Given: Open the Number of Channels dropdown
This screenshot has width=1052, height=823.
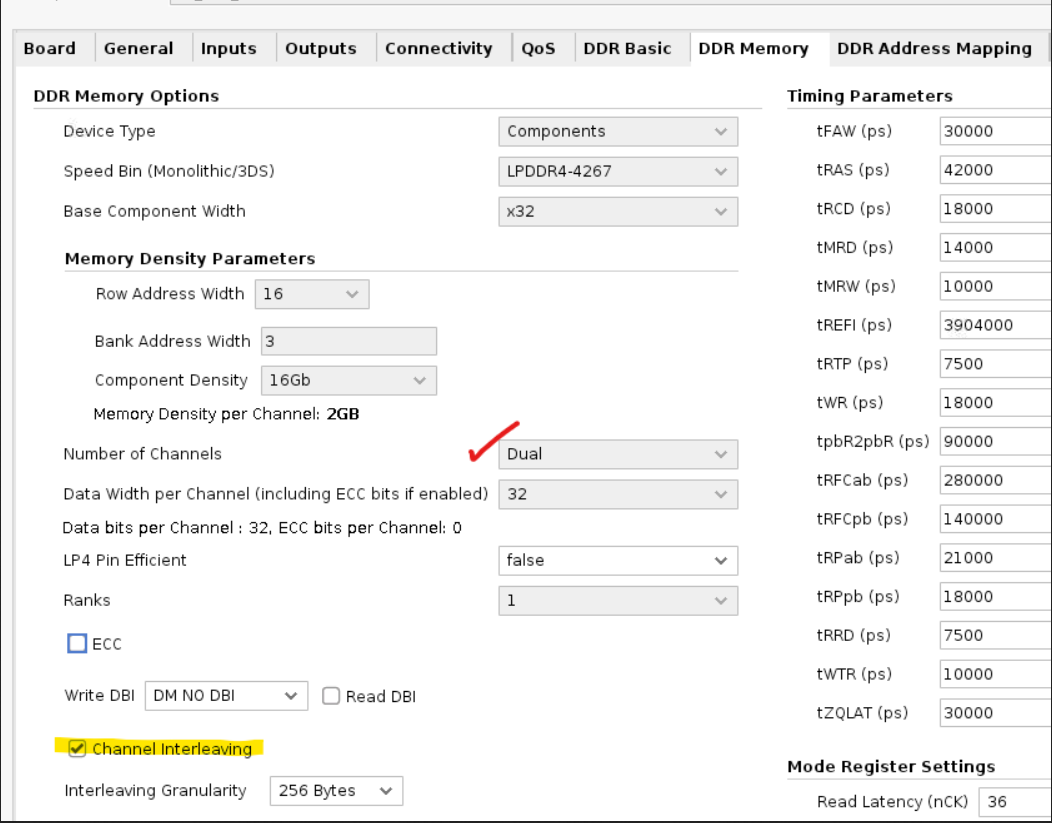Looking at the screenshot, I should pyautogui.click(x=617, y=454).
